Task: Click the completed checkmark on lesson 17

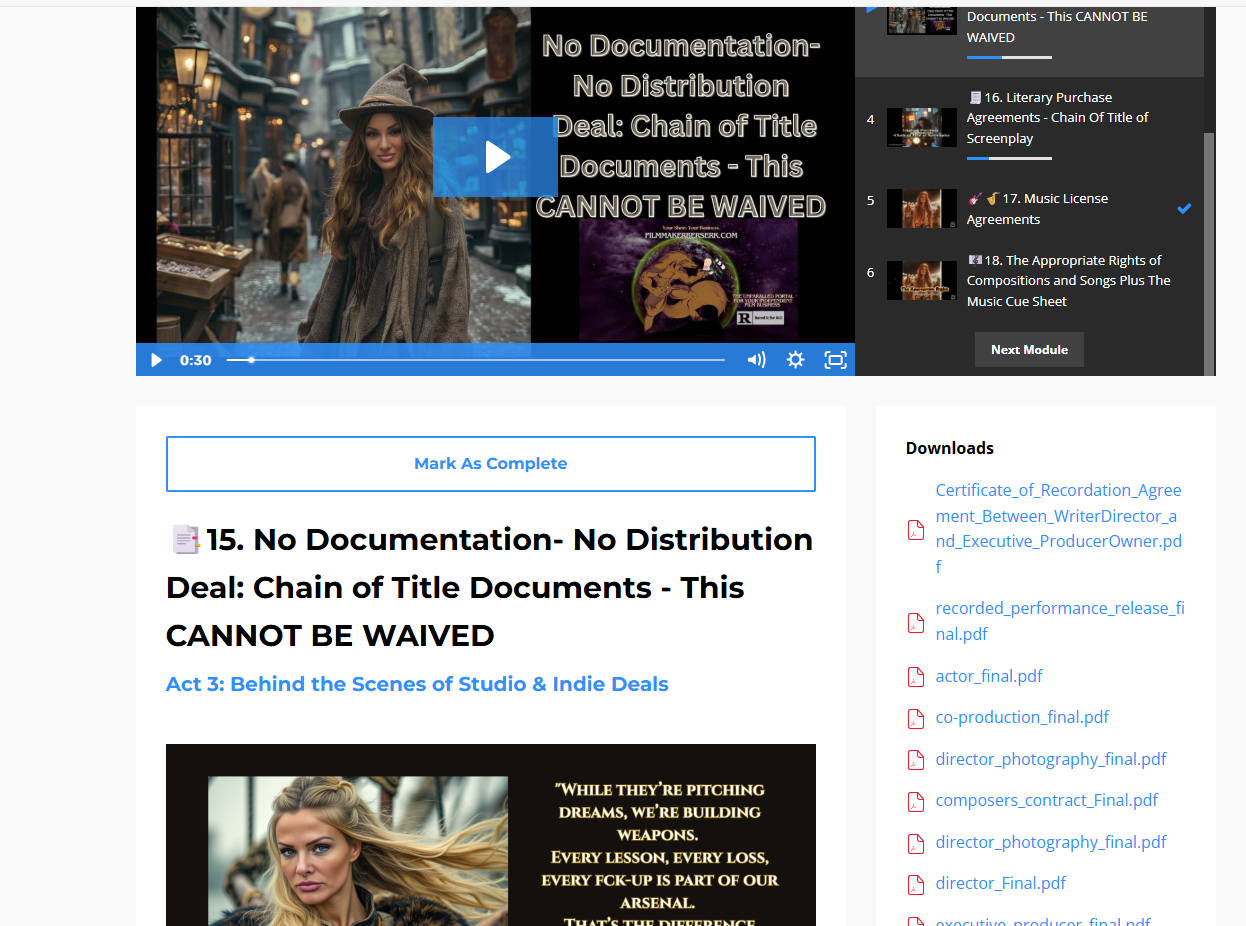Action: click(x=1184, y=209)
